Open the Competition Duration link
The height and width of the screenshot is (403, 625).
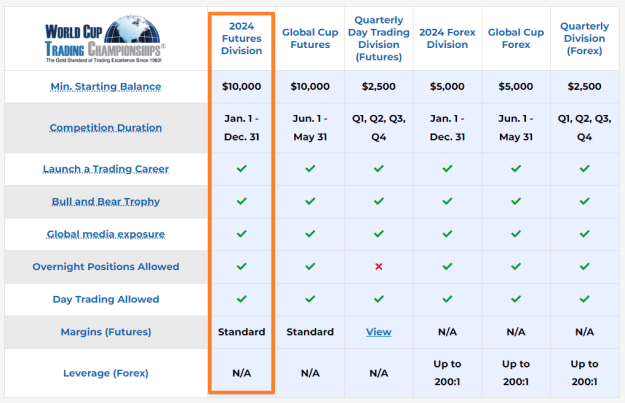pos(106,128)
